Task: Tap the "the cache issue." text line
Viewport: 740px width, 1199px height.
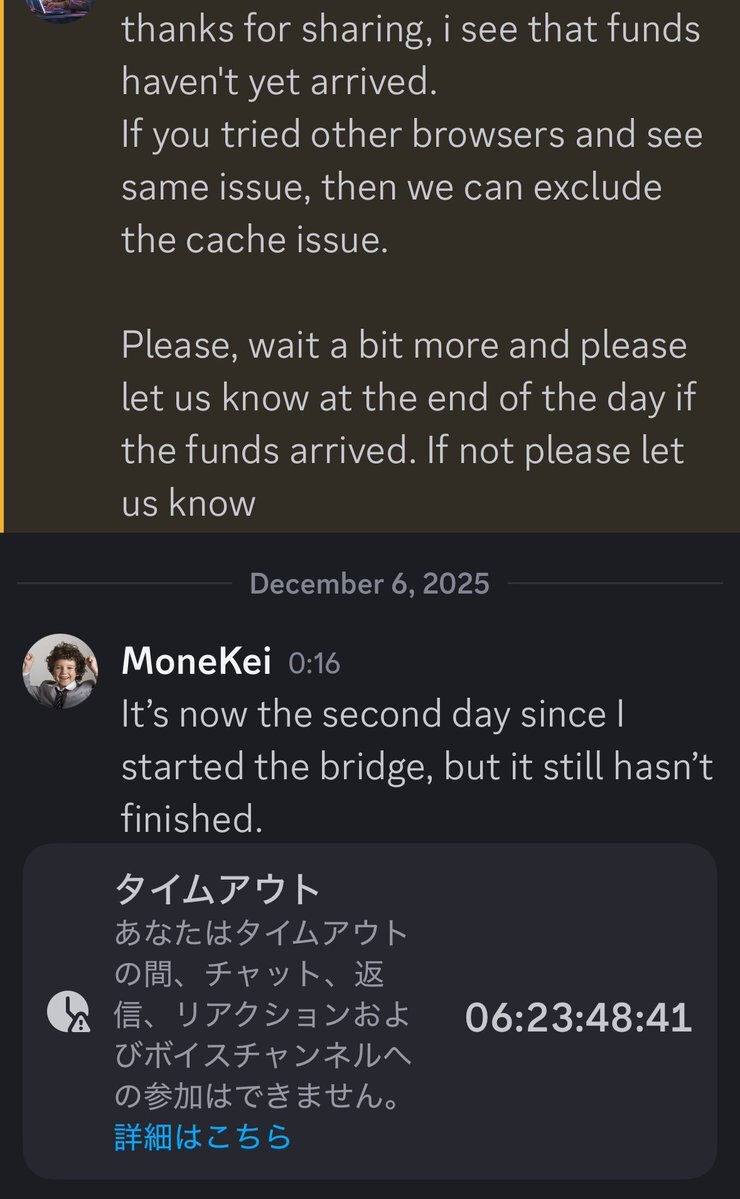Action: 254,240
